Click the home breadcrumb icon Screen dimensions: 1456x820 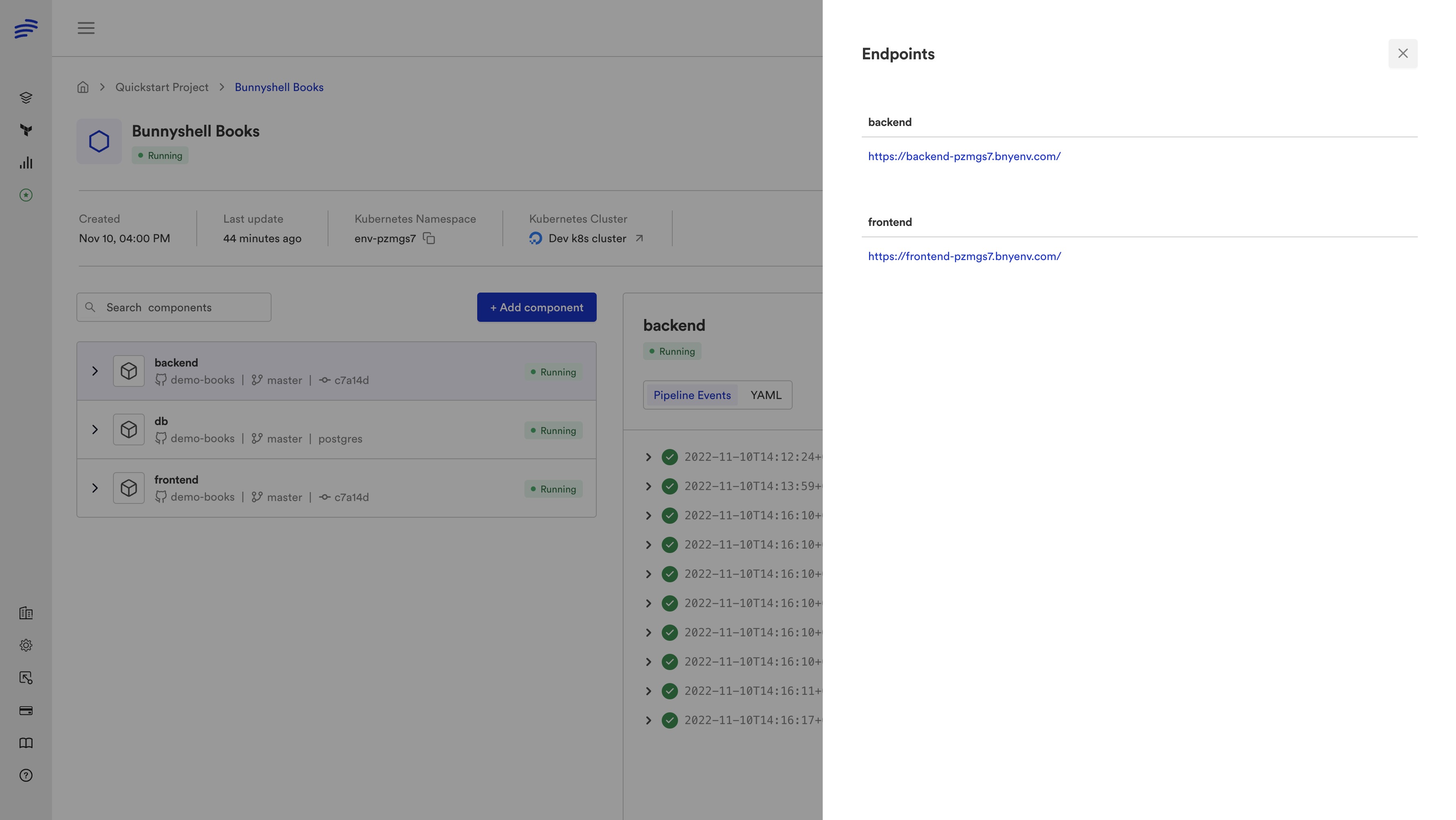[83, 87]
